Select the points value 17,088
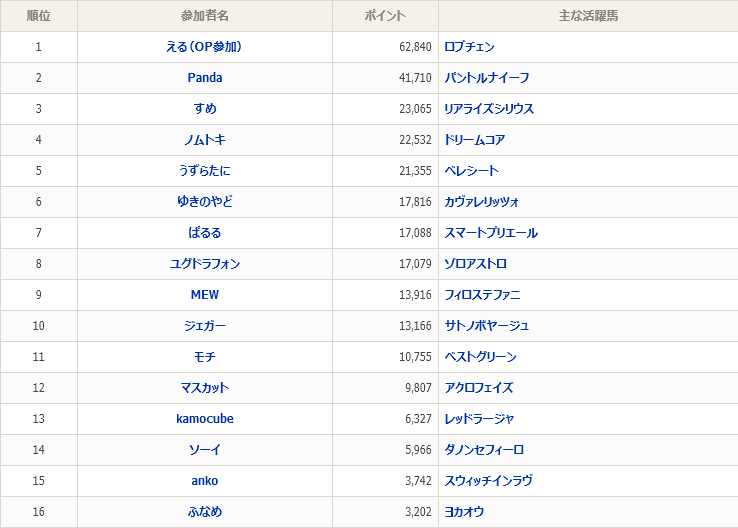This screenshot has width=738, height=528. click(415, 233)
